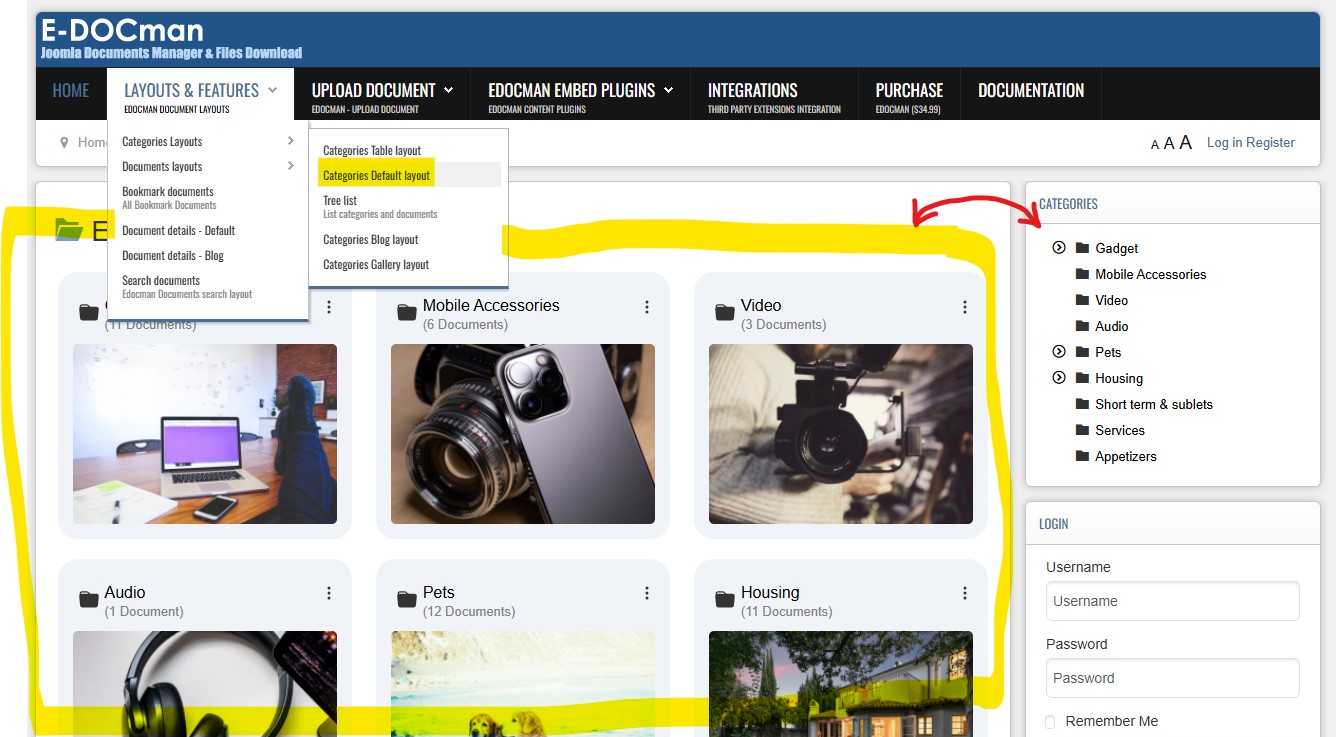This screenshot has width=1336, height=737.
Task: Expand the Housing category tree node
Action: click(x=1059, y=378)
